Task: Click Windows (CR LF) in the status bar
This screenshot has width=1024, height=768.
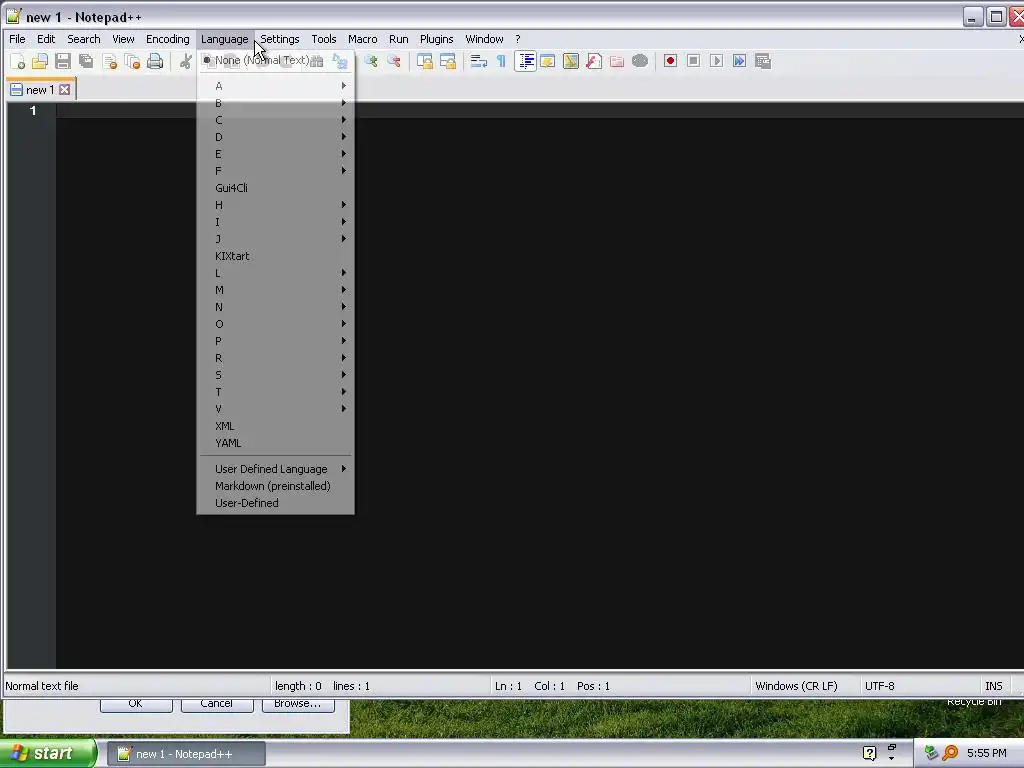Action: coord(796,686)
